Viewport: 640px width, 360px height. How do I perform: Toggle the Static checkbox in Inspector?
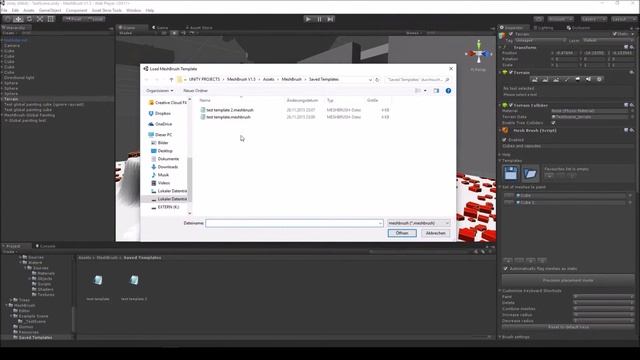pos(614,34)
